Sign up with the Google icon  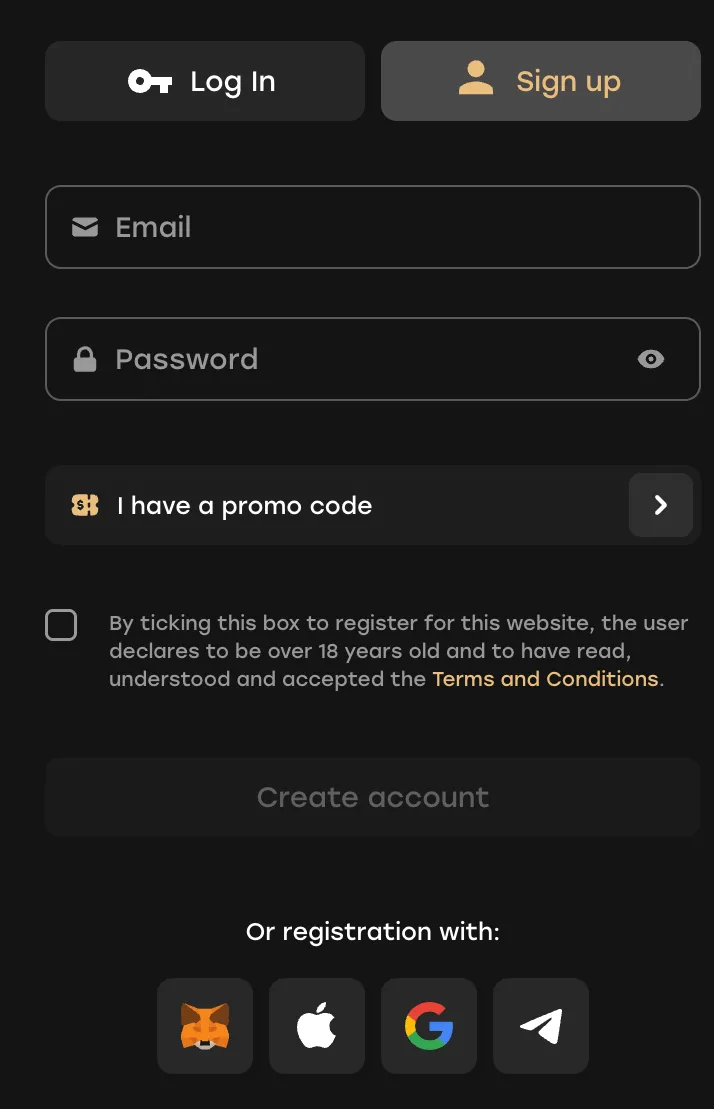(x=428, y=1025)
